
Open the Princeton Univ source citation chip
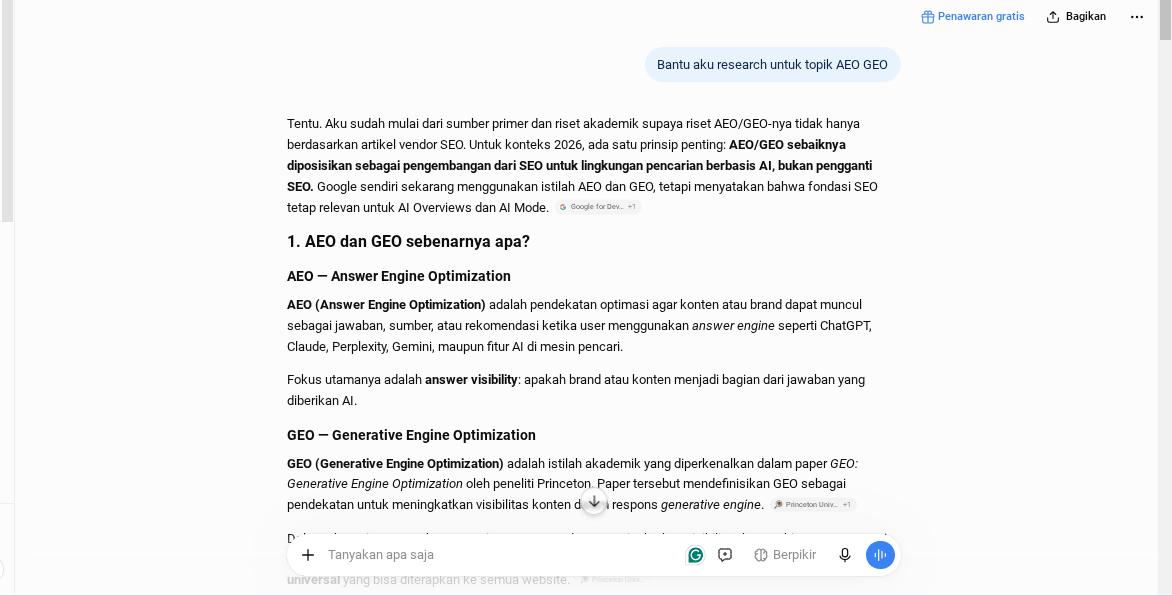coord(813,505)
